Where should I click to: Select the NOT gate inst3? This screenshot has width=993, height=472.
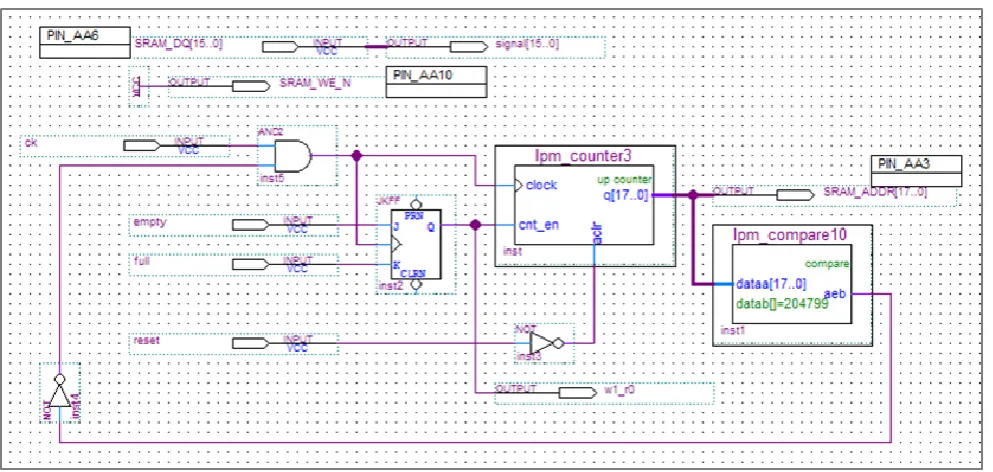(546, 343)
